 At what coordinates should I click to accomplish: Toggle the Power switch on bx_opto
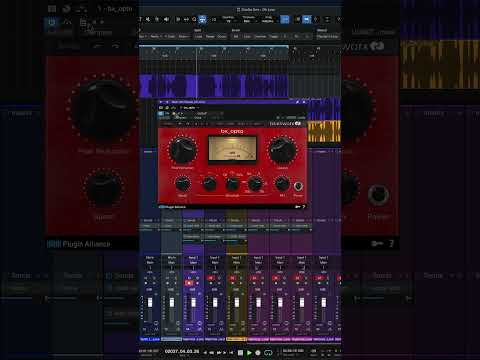click(298, 186)
